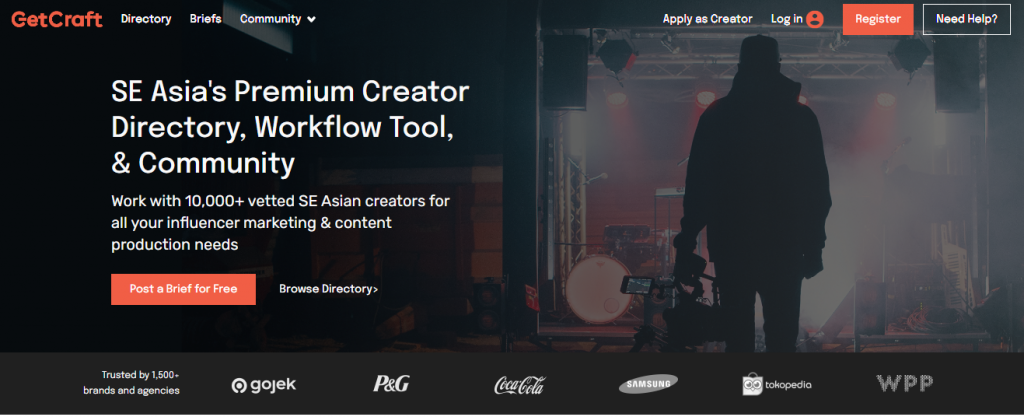Click the P&G brand logo
Image resolution: width=1024 pixels, height=417 pixels.
pyautogui.click(x=391, y=384)
